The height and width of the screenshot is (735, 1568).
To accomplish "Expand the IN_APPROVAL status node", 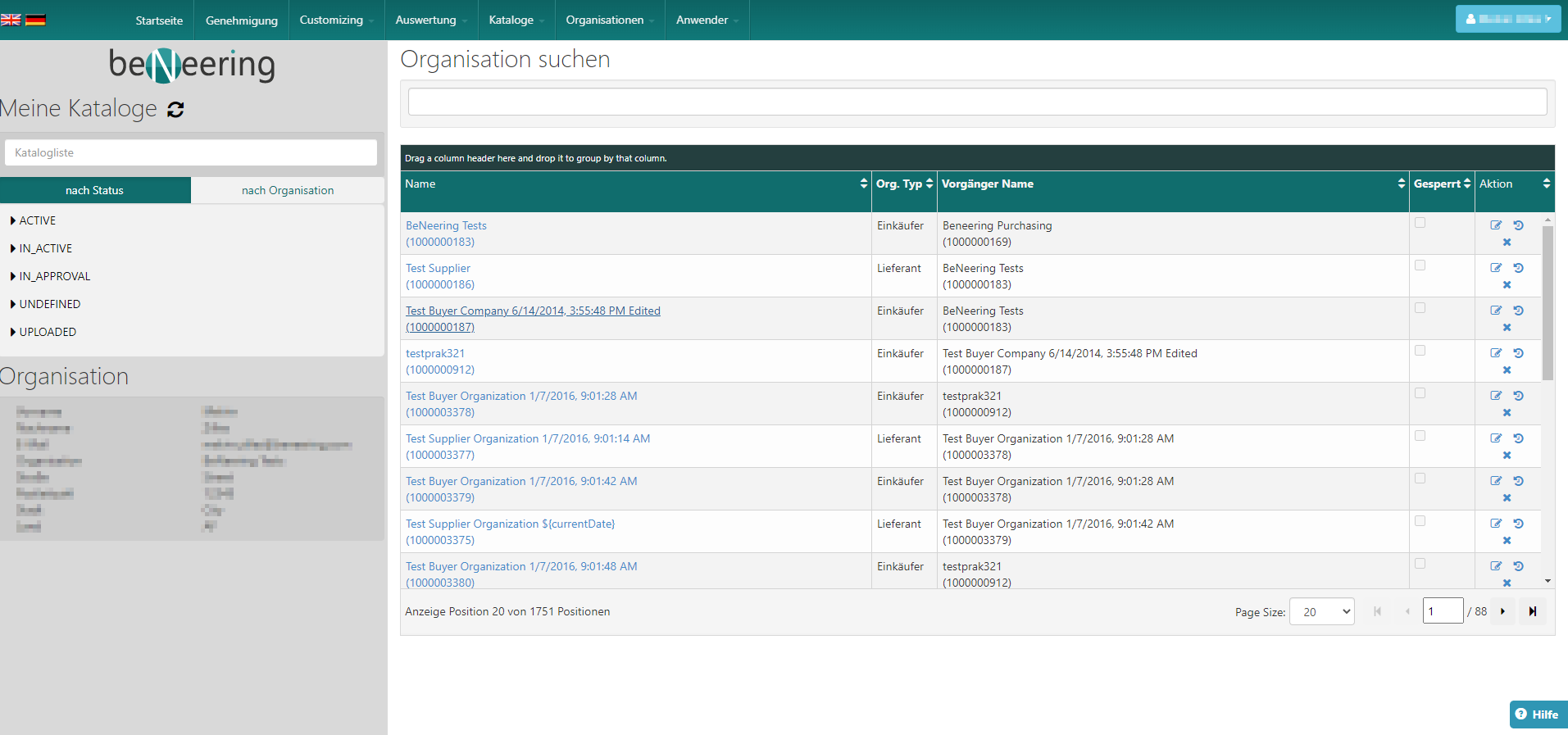I will tap(13, 276).
